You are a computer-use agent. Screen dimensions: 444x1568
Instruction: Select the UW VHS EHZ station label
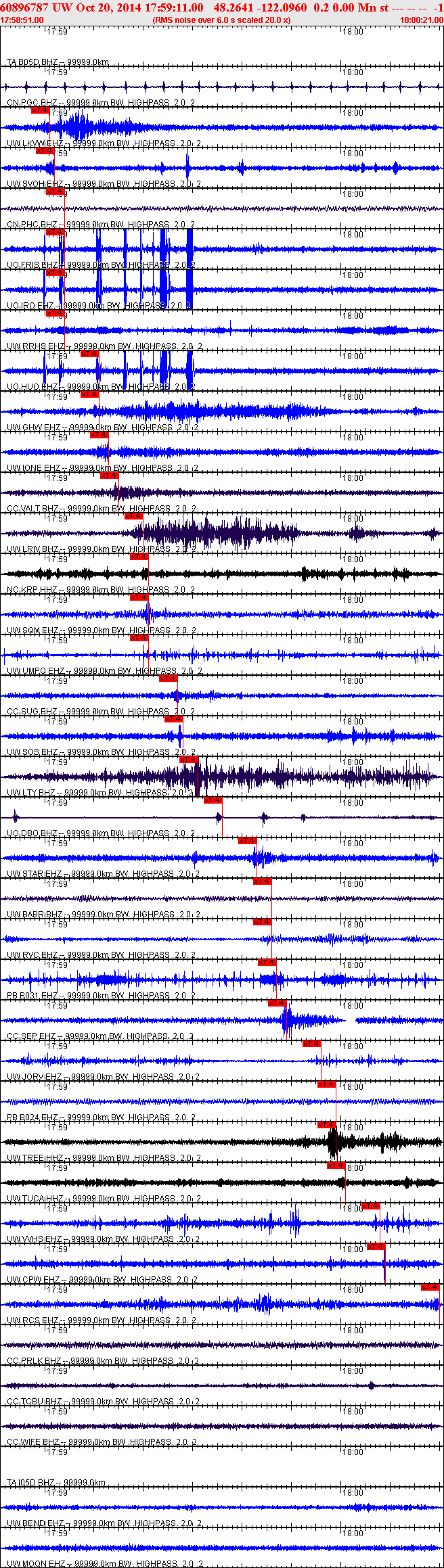coord(102,1239)
